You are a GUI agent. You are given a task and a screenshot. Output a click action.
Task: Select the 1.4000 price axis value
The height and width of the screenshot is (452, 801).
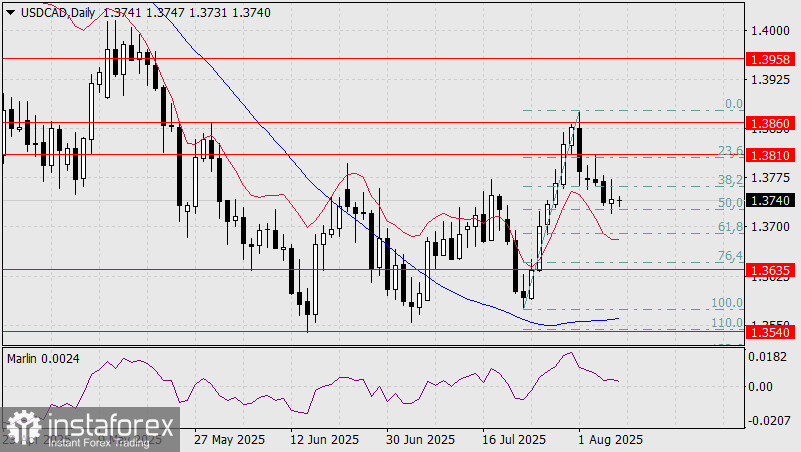769,31
